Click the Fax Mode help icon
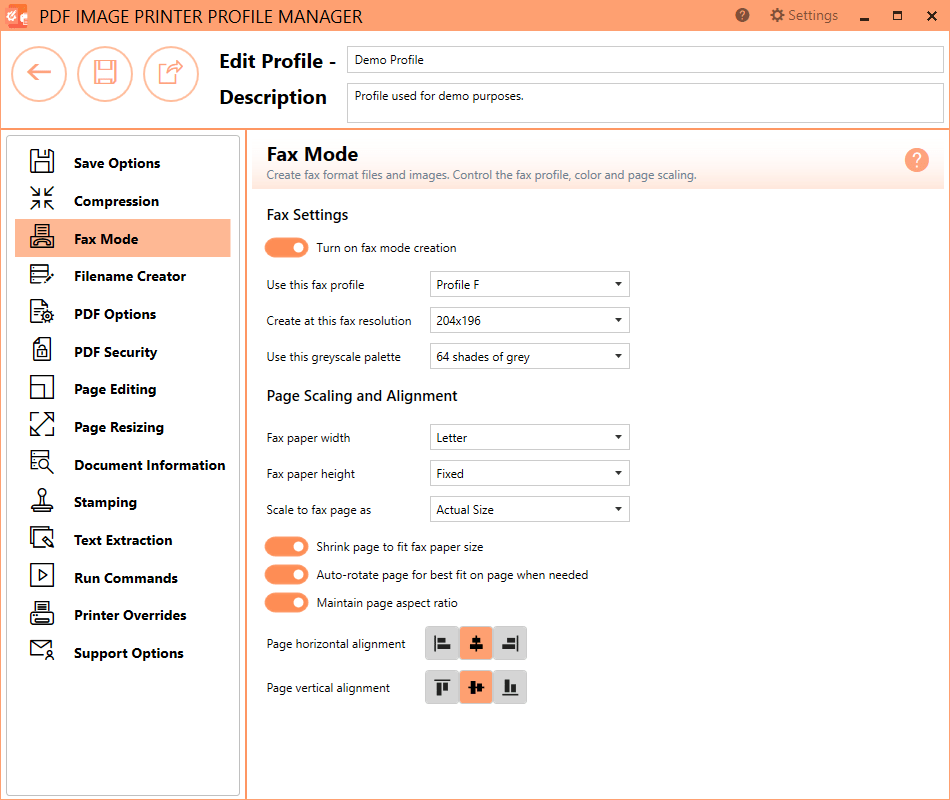The height and width of the screenshot is (800, 950). click(917, 160)
